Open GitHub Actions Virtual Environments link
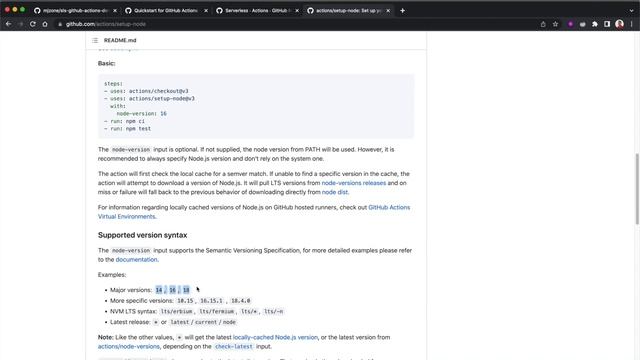Viewport: 640px width, 360px height. pyautogui.click(x=254, y=212)
